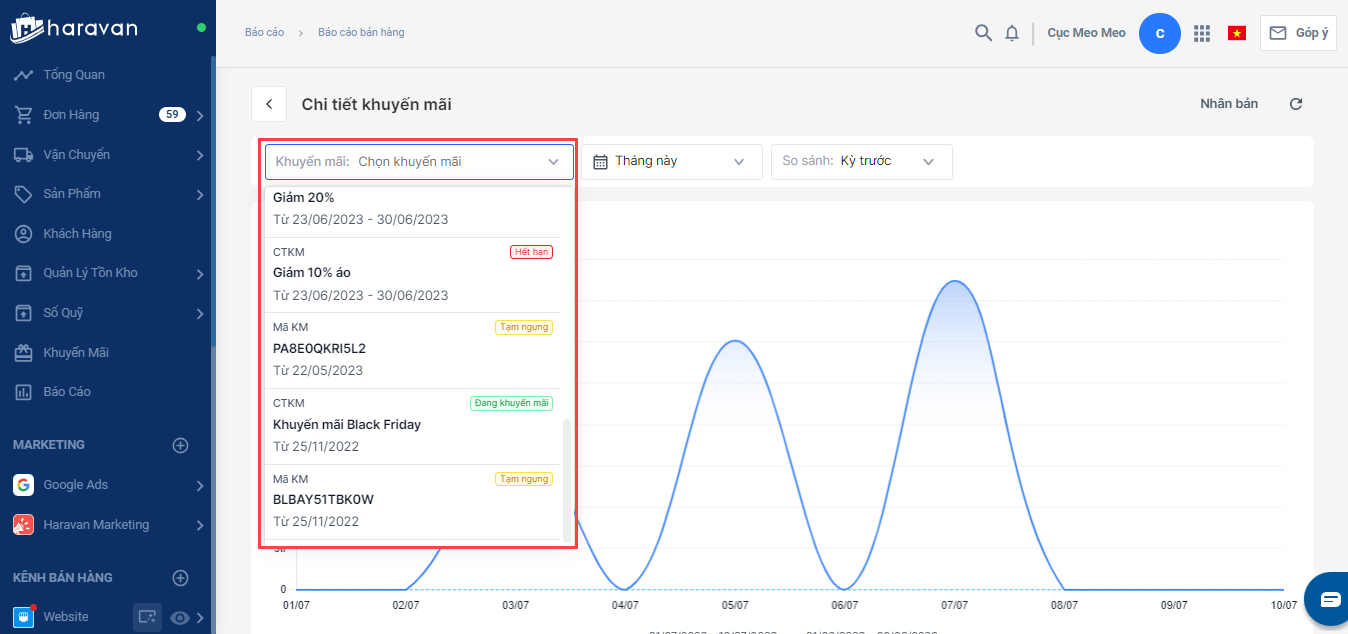
Task: Click the refresh report icon
Action: pos(1296,104)
